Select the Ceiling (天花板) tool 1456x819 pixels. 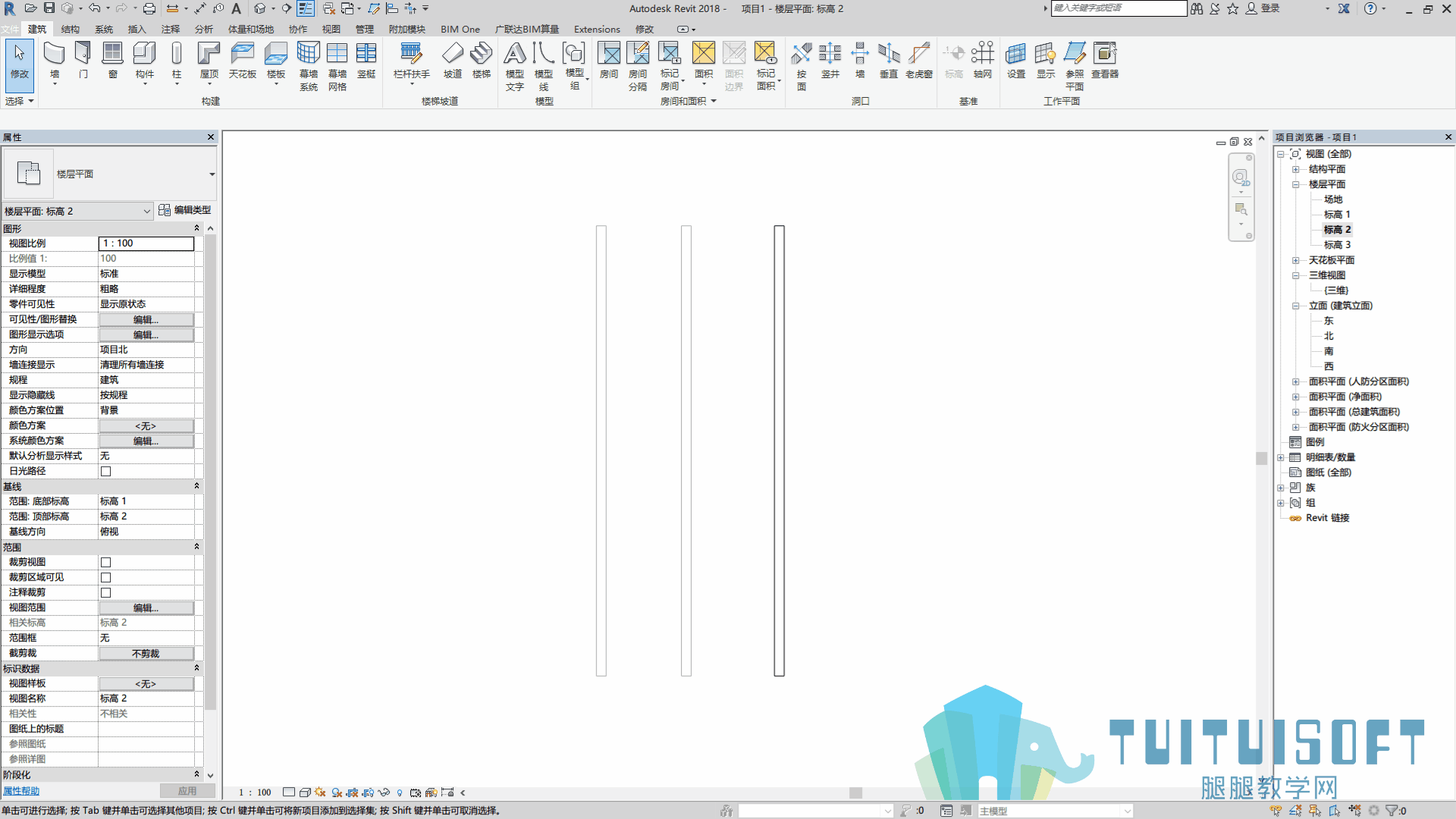click(x=243, y=59)
